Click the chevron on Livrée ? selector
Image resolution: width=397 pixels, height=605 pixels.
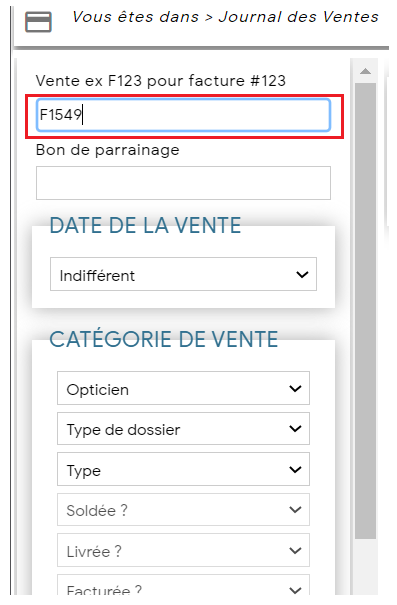click(295, 551)
